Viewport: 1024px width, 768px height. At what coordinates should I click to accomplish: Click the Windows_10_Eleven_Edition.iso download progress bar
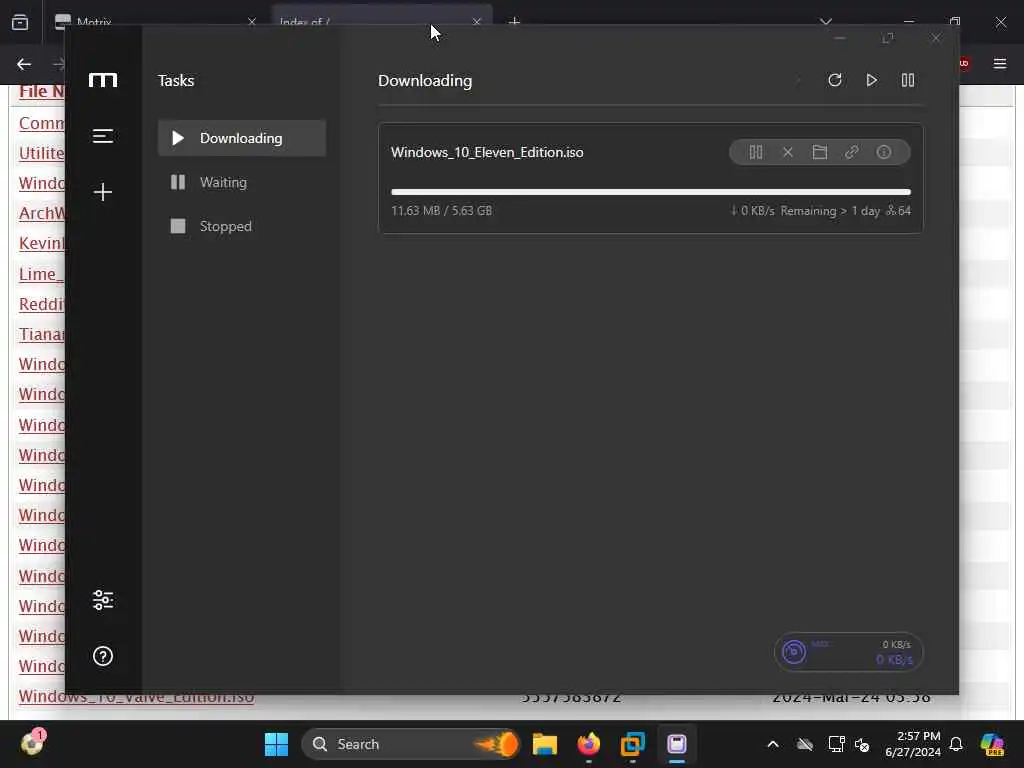coord(650,192)
